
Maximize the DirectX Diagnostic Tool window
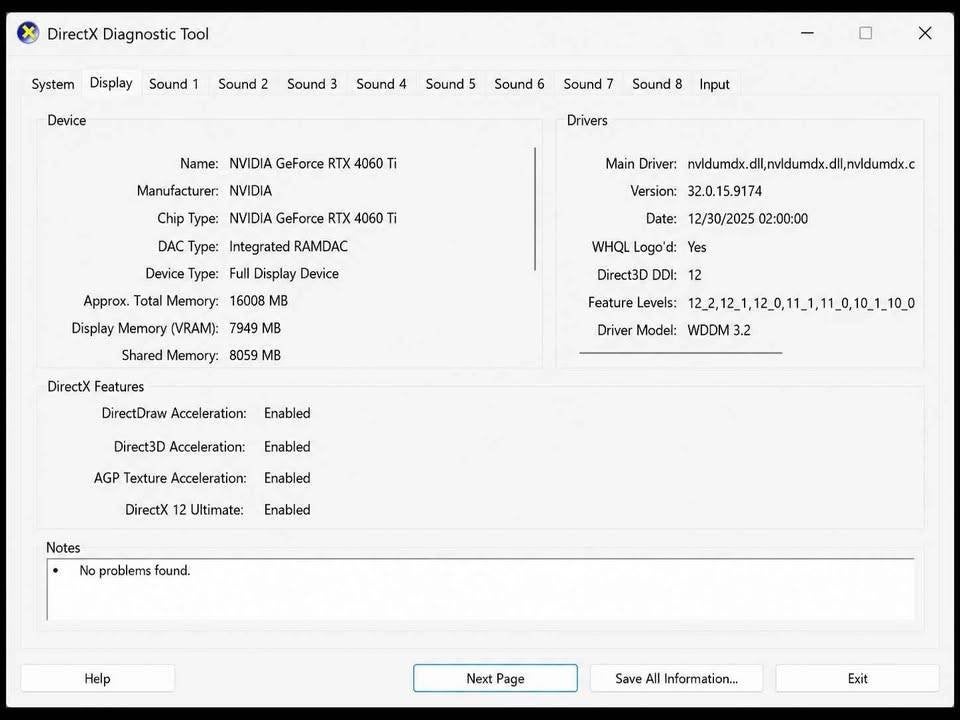pos(866,33)
